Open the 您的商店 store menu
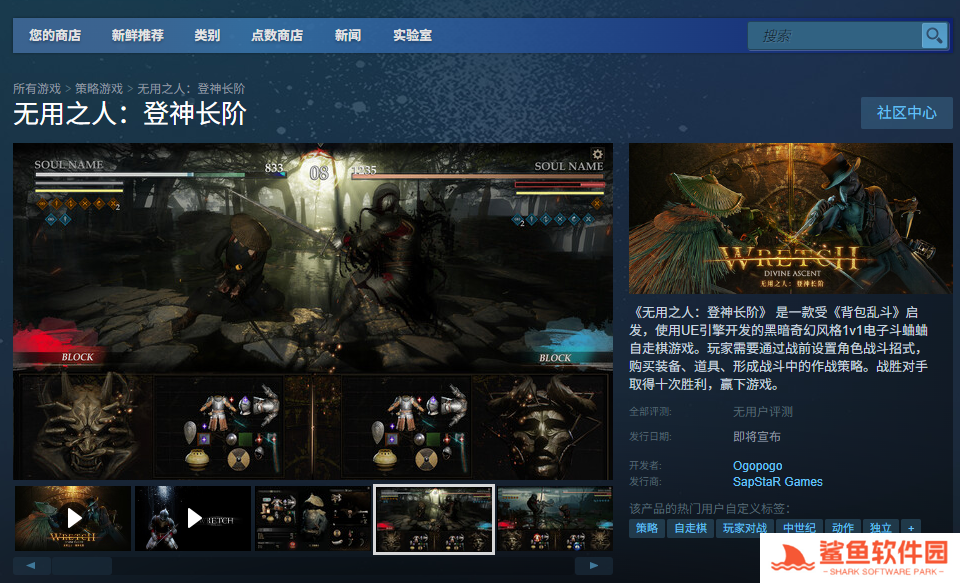The image size is (960, 583). [55, 35]
